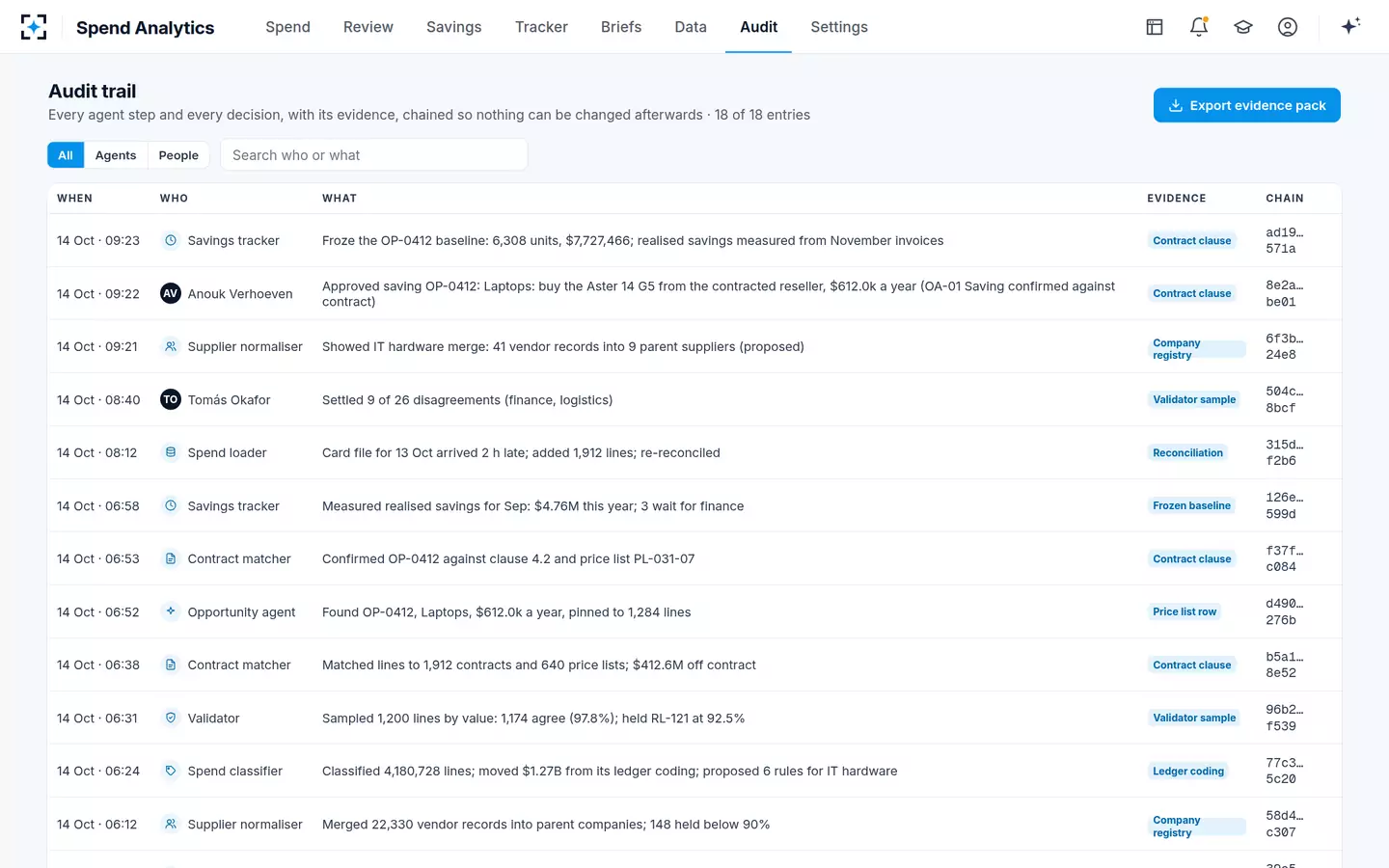The width and height of the screenshot is (1389, 868).
Task: Click Contract matcher icon in 06:38 row
Action: [171, 665]
